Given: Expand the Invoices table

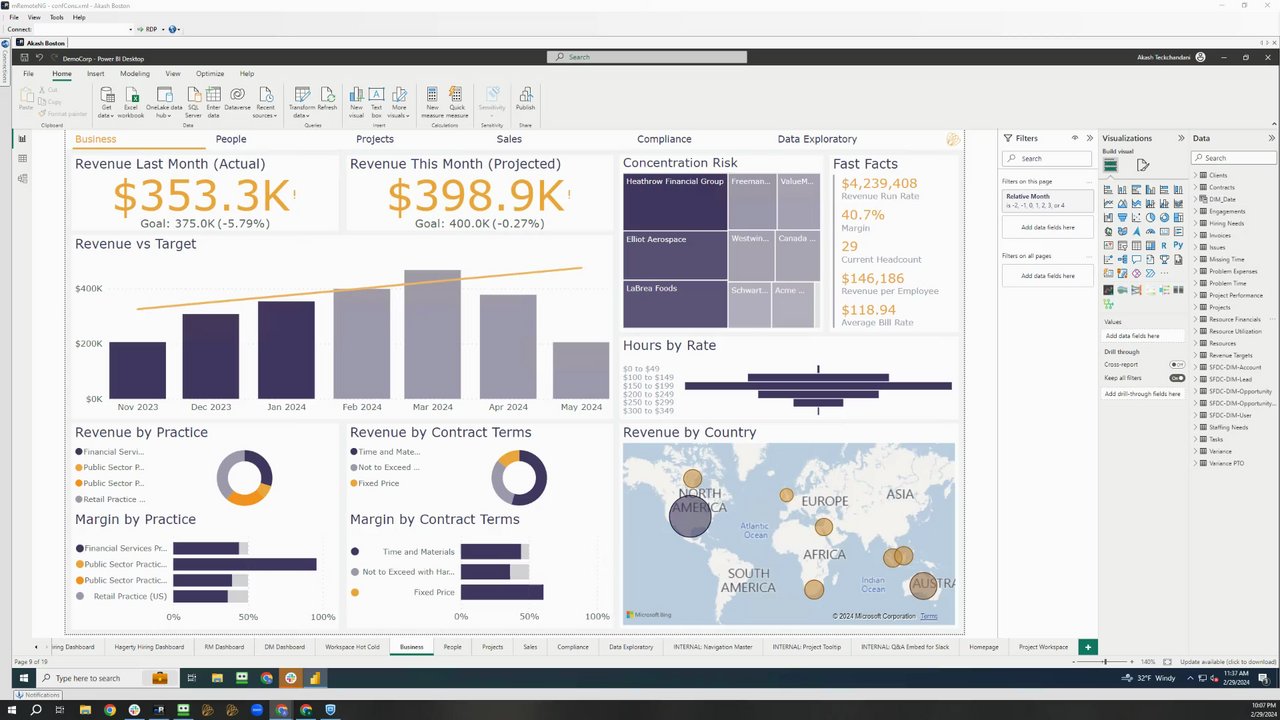Looking at the screenshot, I should pos(1195,235).
